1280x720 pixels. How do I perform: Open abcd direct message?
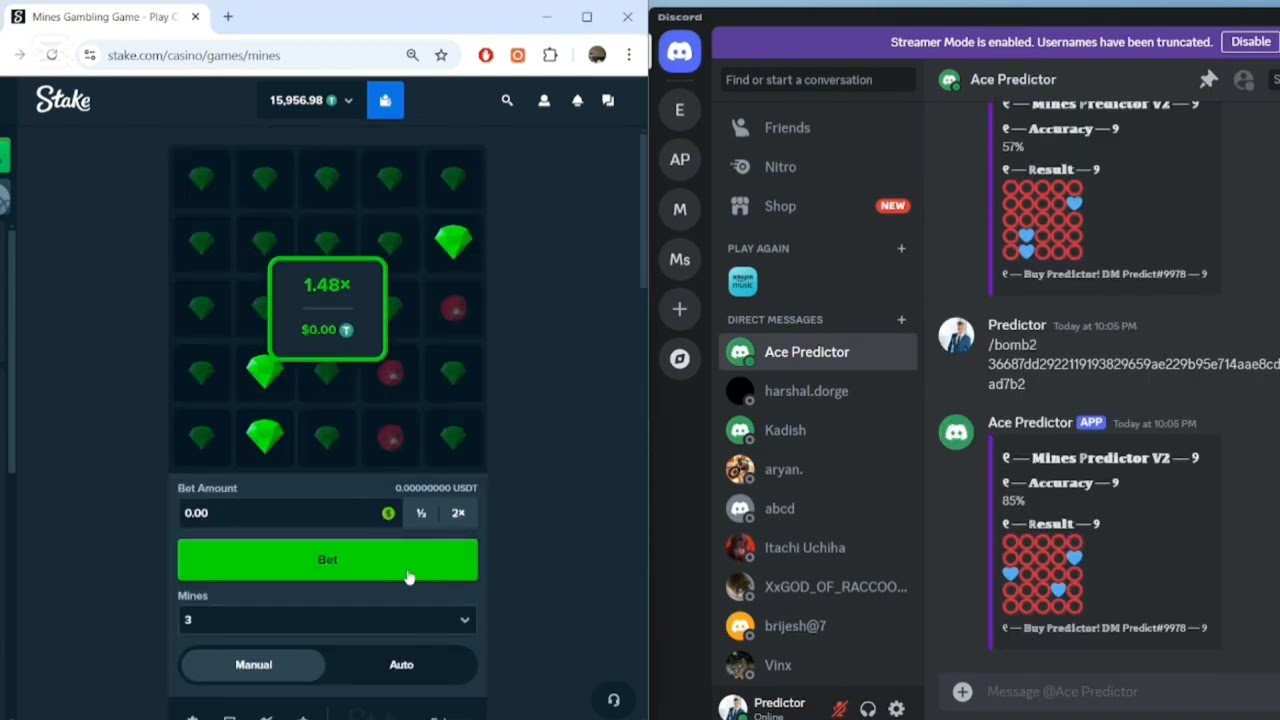coord(817,508)
